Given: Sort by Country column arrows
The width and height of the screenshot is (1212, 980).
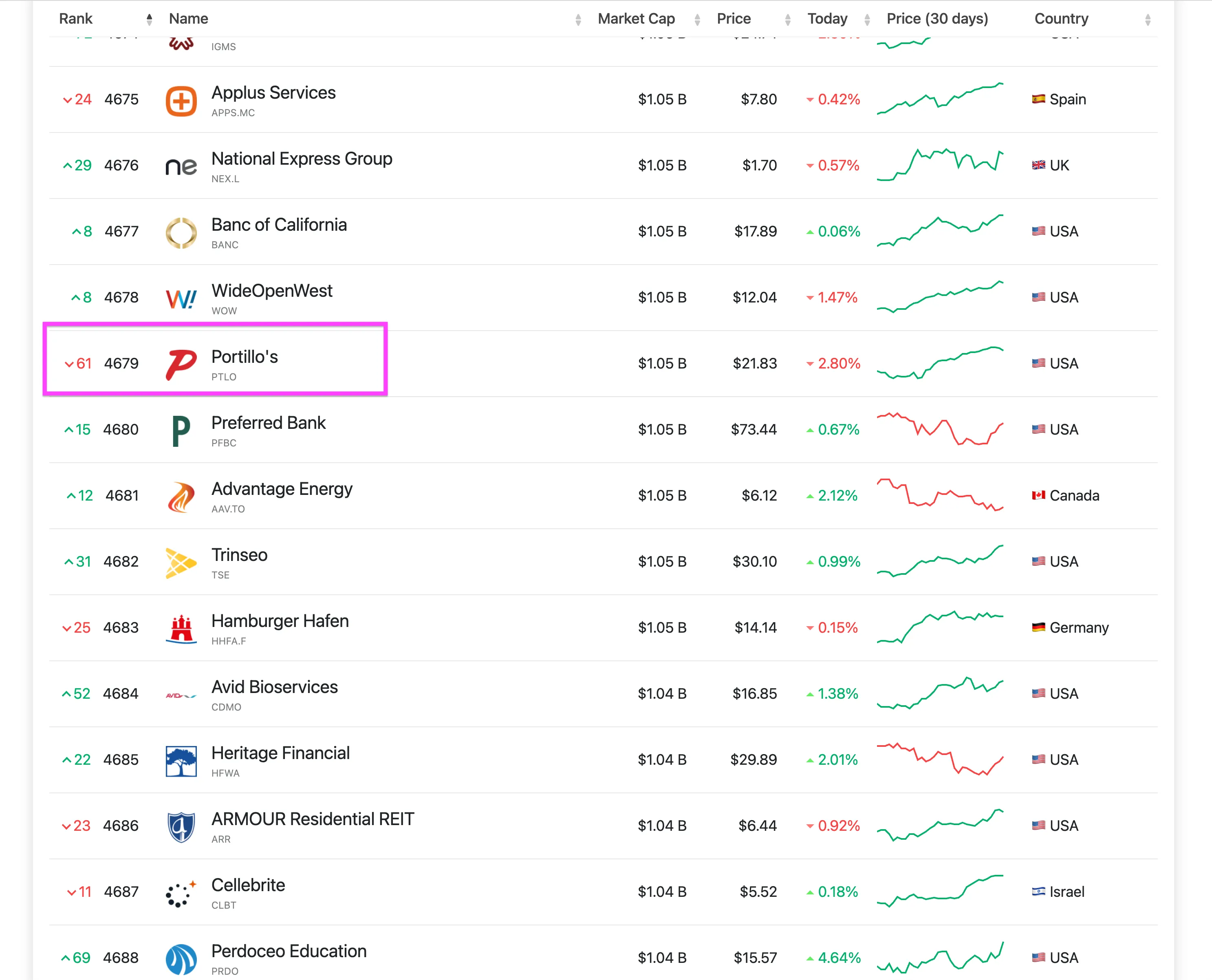Looking at the screenshot, I should [1148, 20].
